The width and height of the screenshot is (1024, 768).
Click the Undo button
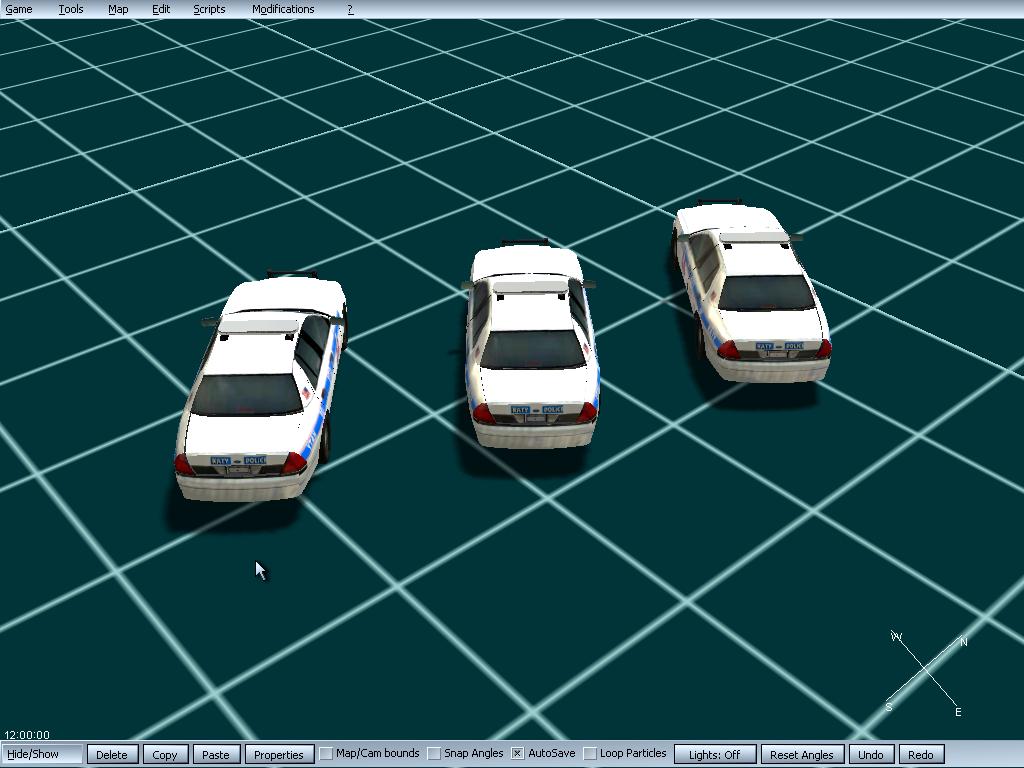click(x=871, y=754)
